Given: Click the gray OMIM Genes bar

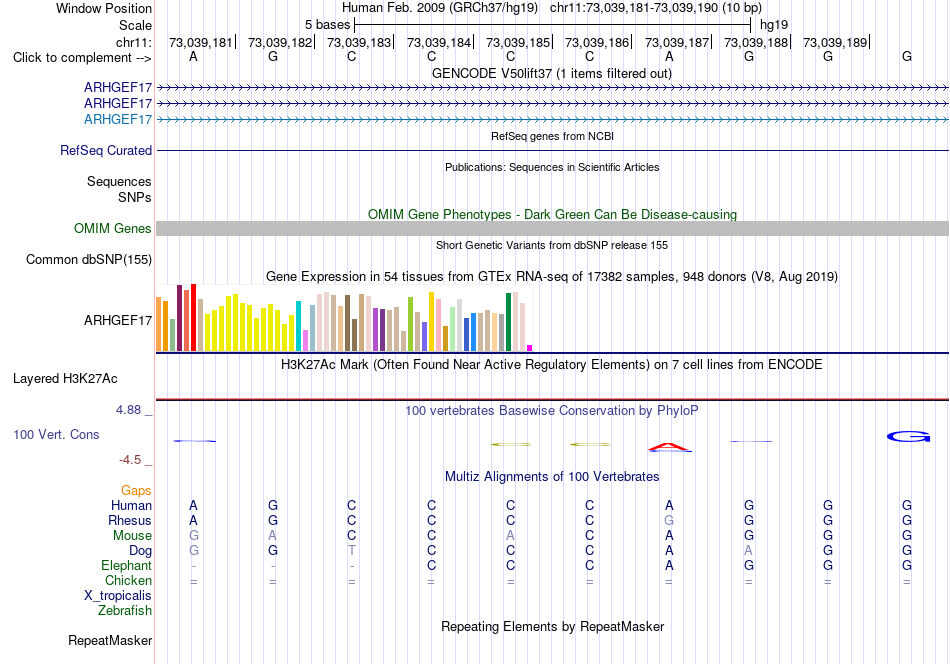Looking at the screenshot, I should click(x=552, y=228).
